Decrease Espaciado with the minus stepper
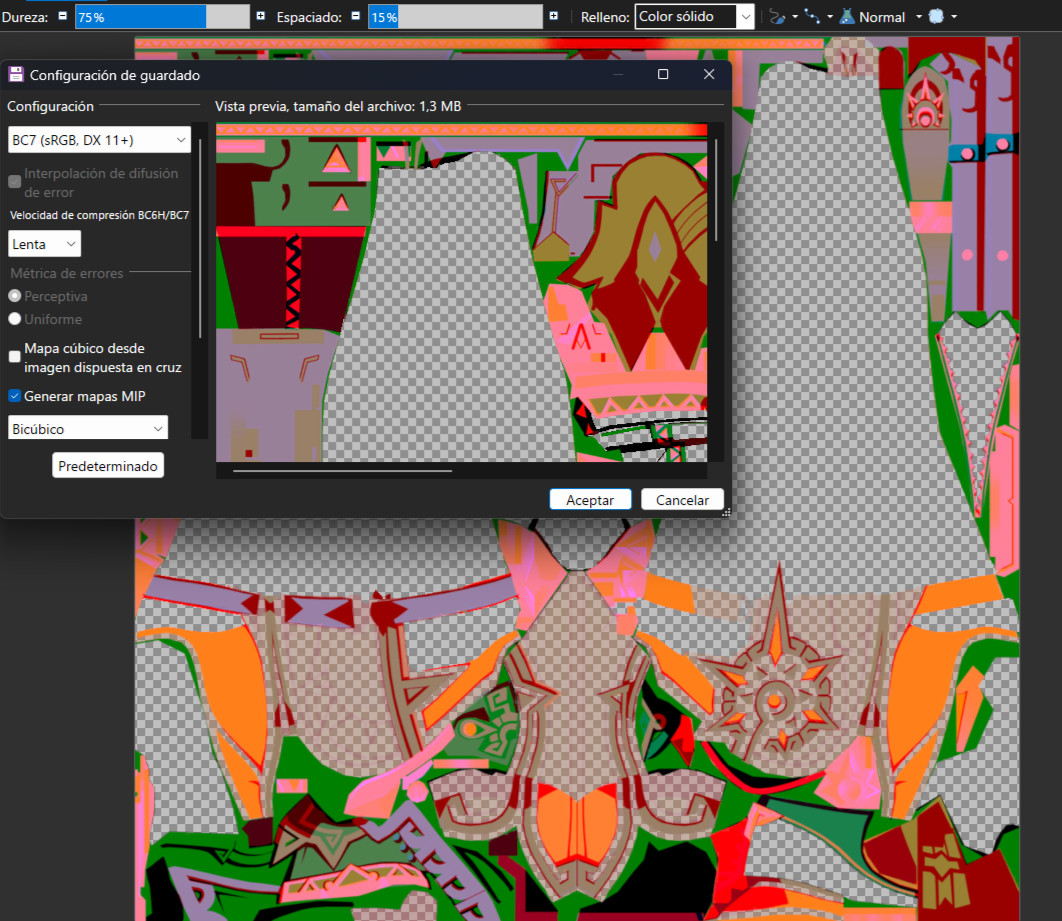Image resolution: width=1062 pixels, height=921 pixels. coord(355,16)
